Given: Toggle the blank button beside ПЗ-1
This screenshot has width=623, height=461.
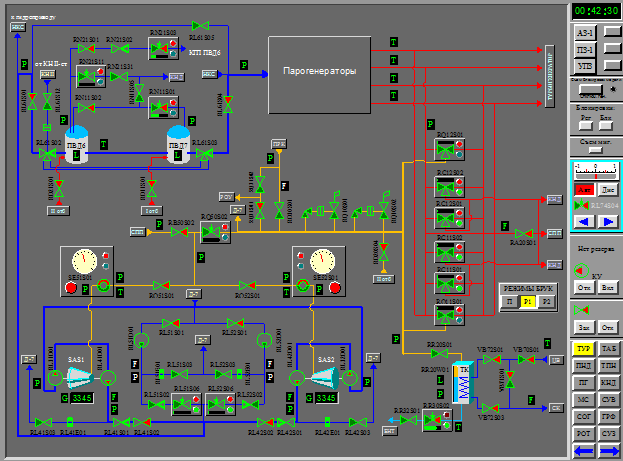Looking at the screenshot, I should point(611,48).
